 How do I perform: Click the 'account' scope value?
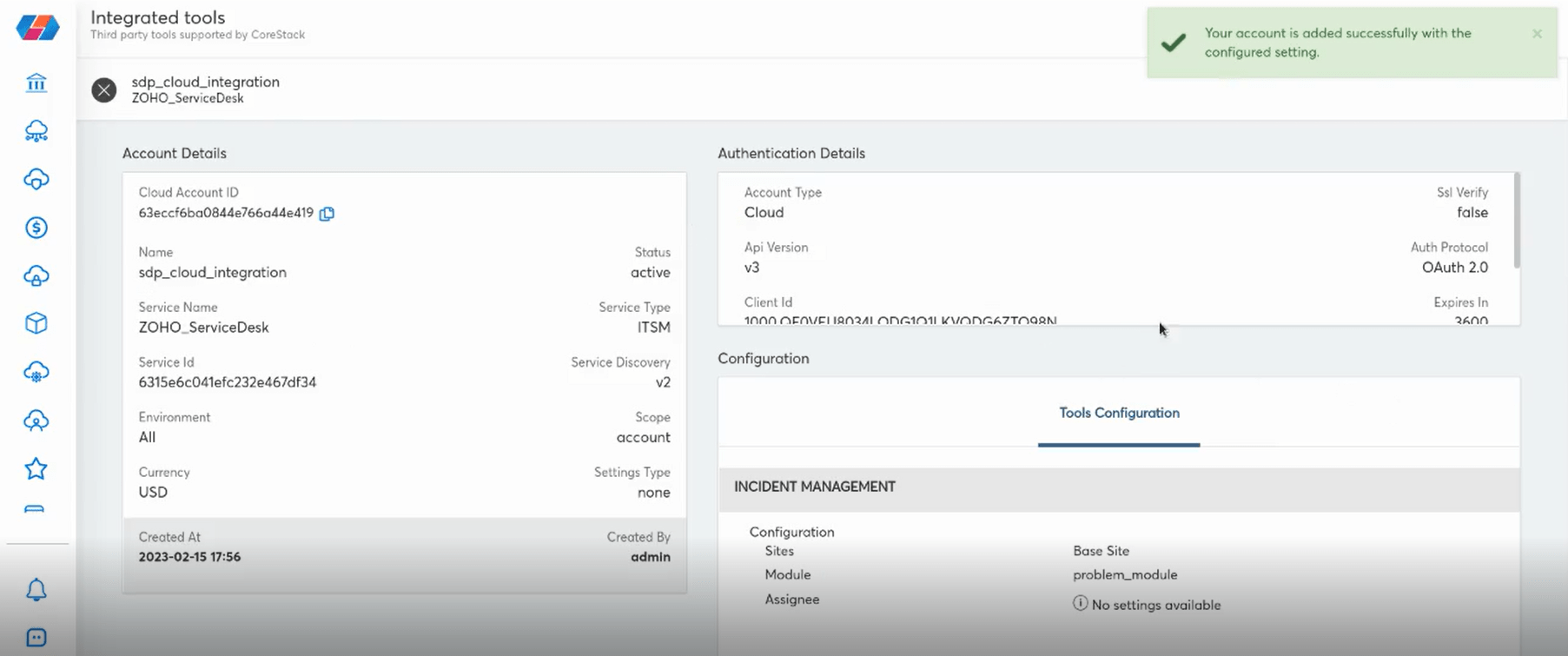coord(644,438)
